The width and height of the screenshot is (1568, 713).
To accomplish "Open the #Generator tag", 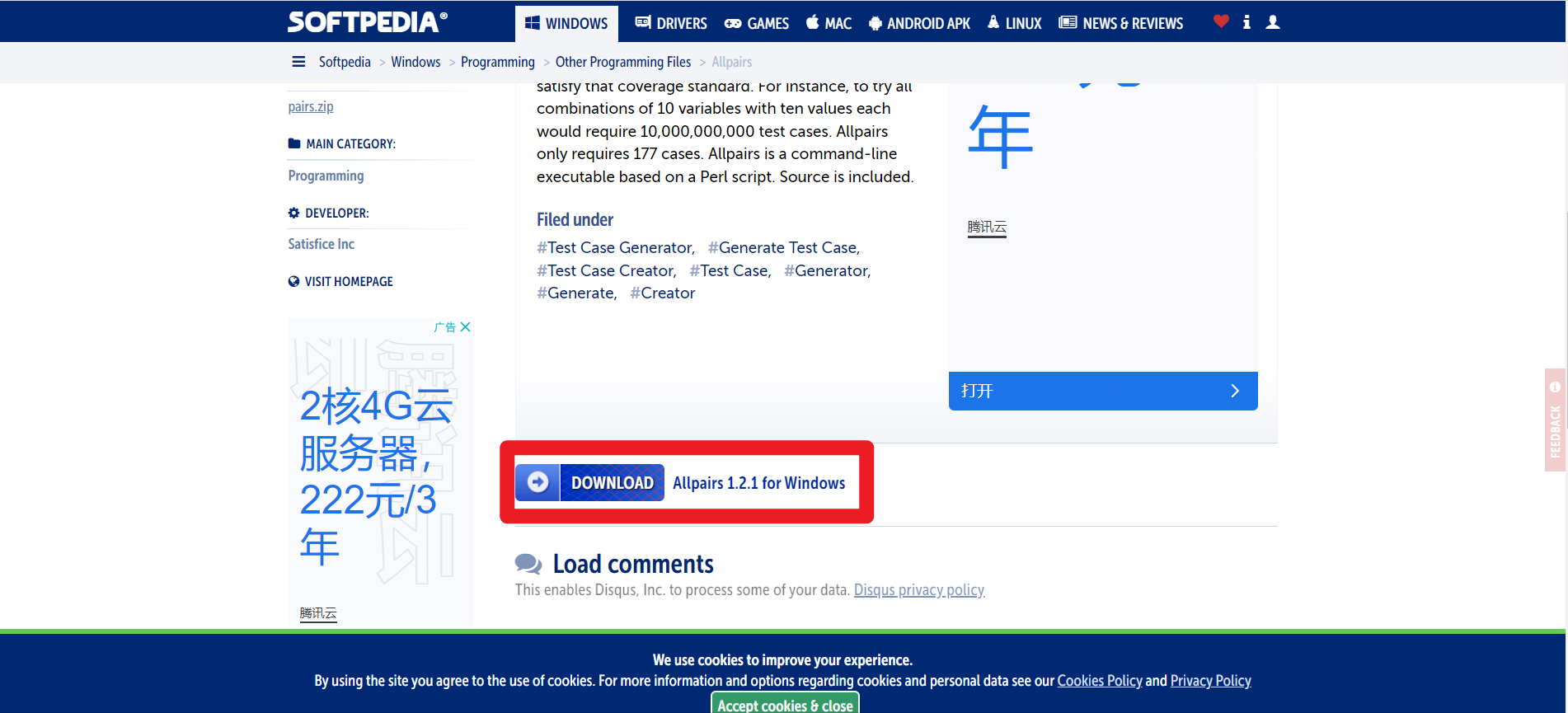I will [828, 270].
